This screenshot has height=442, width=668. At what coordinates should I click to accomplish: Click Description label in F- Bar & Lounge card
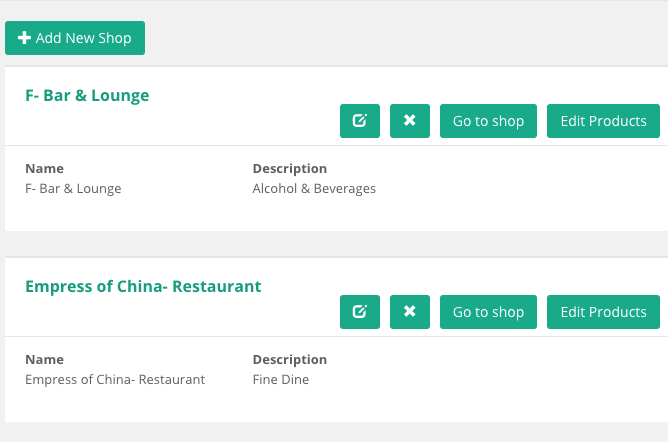[x=290, y=169]
